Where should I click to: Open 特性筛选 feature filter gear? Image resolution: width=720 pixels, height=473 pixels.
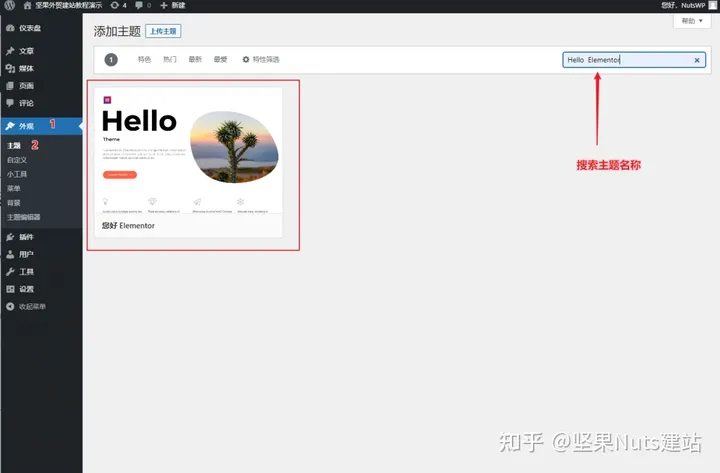coord(261,59)
